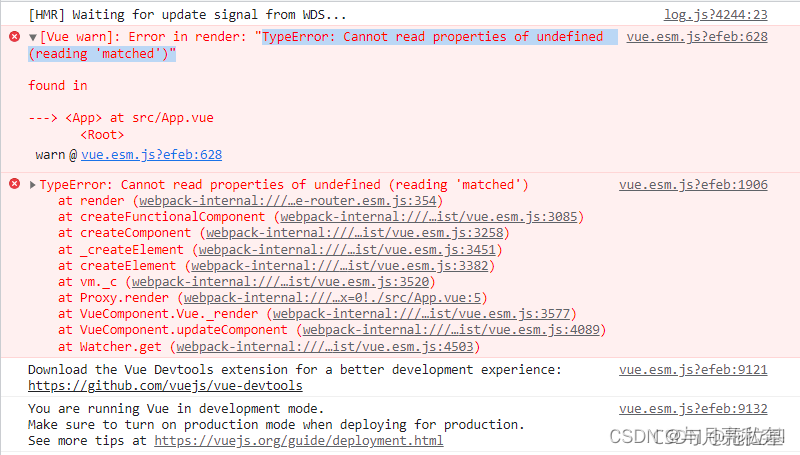This screenshot has height=455, width=800.
Task: Expand the TypeError stack trace entry
Action: coord(33,185)
